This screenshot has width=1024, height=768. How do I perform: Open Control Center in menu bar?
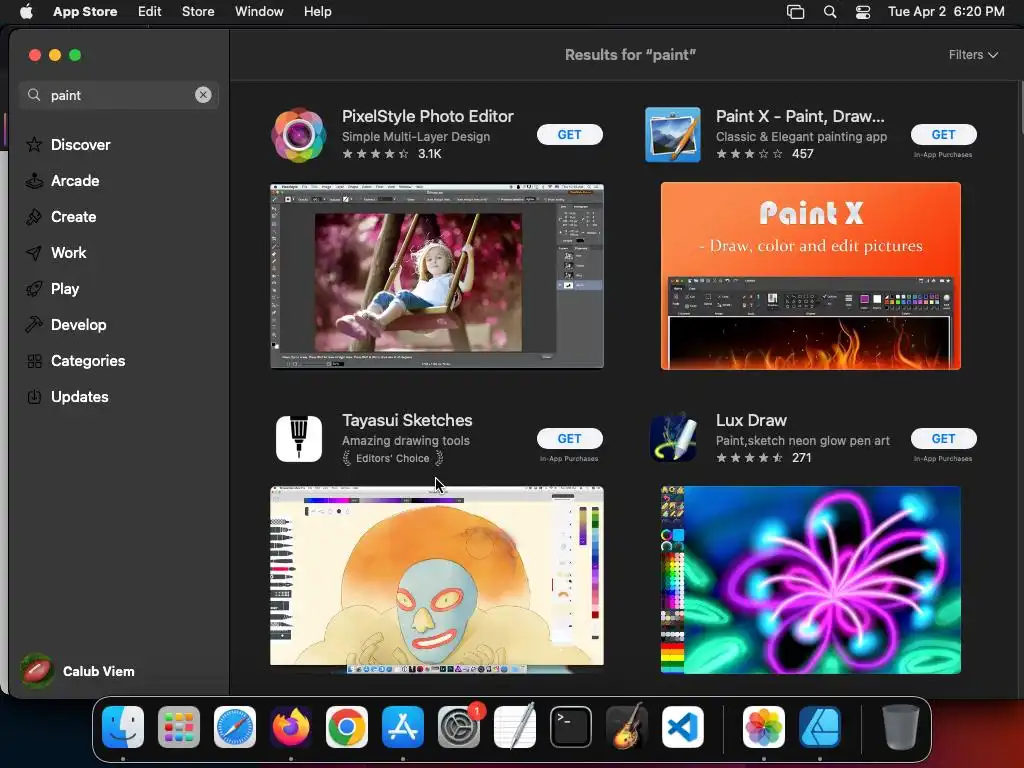pos(863,12)
